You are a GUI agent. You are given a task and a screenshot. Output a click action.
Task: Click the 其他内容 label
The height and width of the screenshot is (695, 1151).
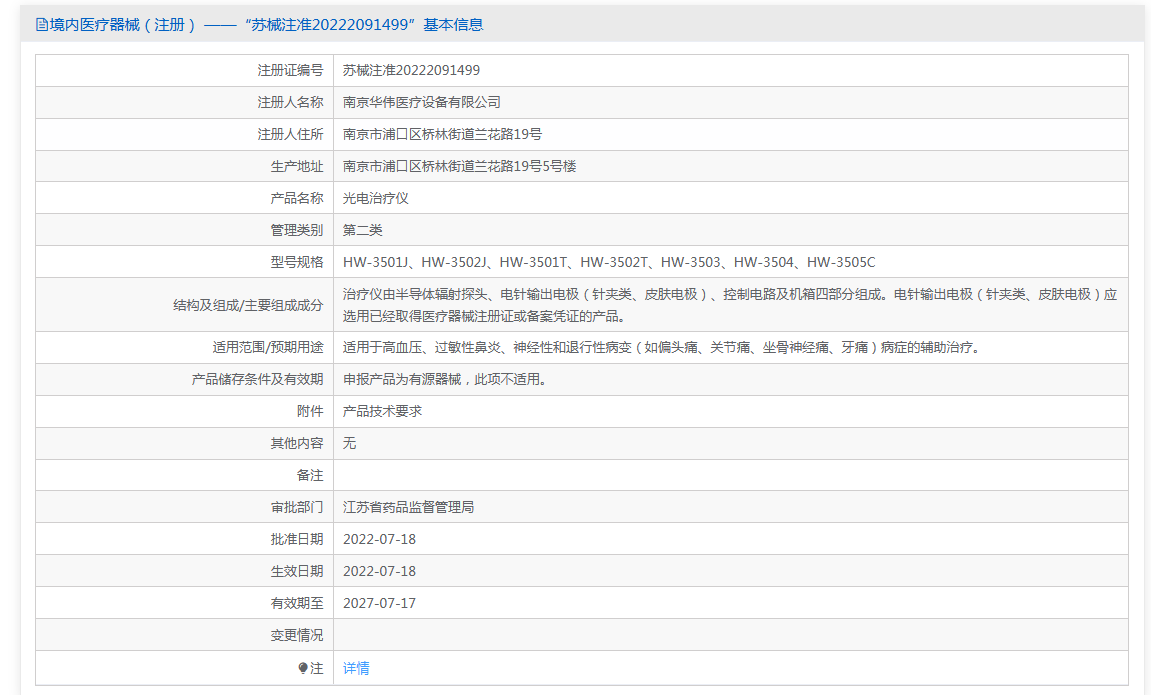(x=297, y=443)
